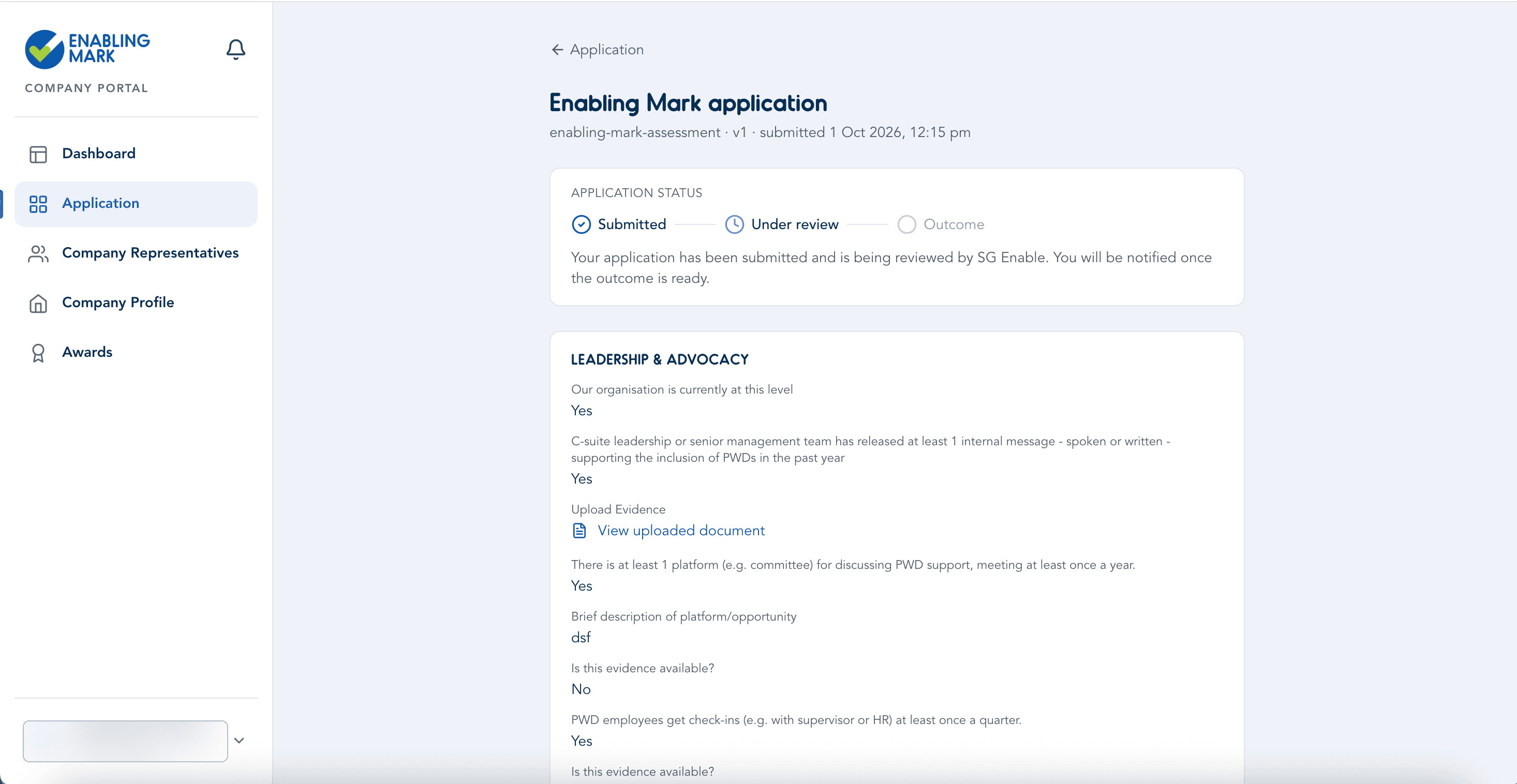This screenshot has width=1517, height=784.
Task: Click the platform committee question text
Action: coord(853,565)
